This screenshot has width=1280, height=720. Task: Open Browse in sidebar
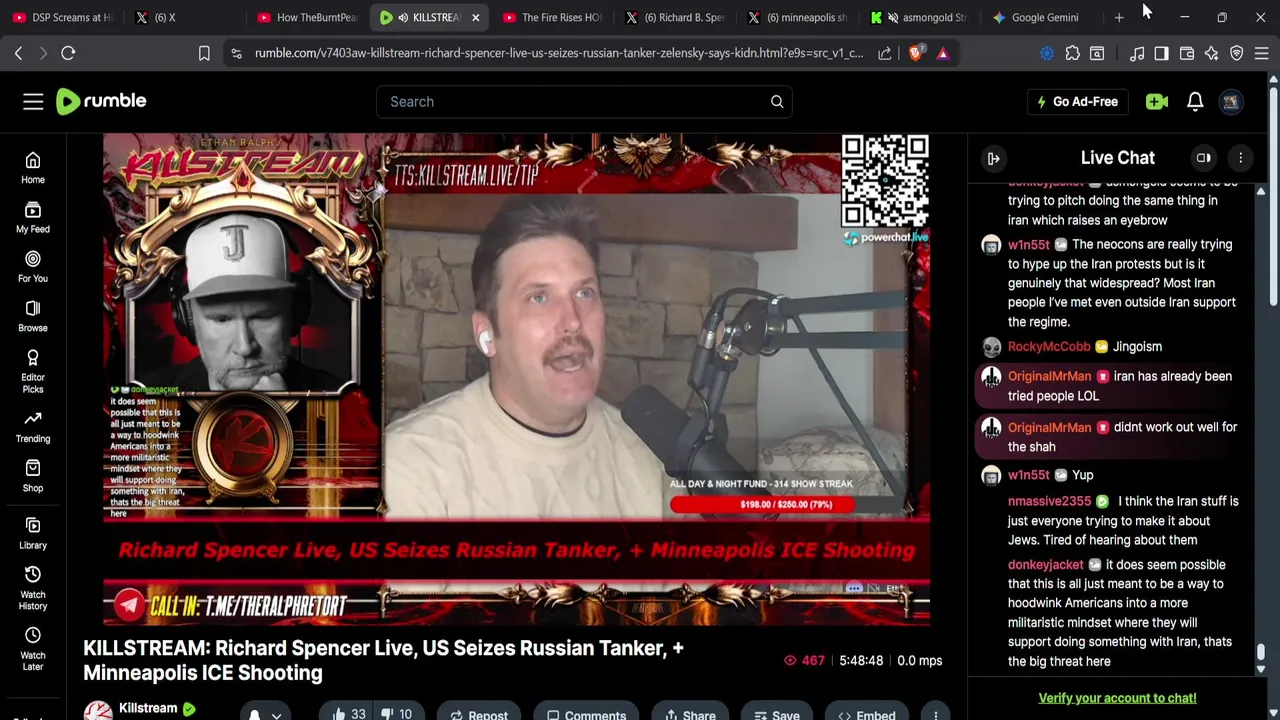pos(33,316)
